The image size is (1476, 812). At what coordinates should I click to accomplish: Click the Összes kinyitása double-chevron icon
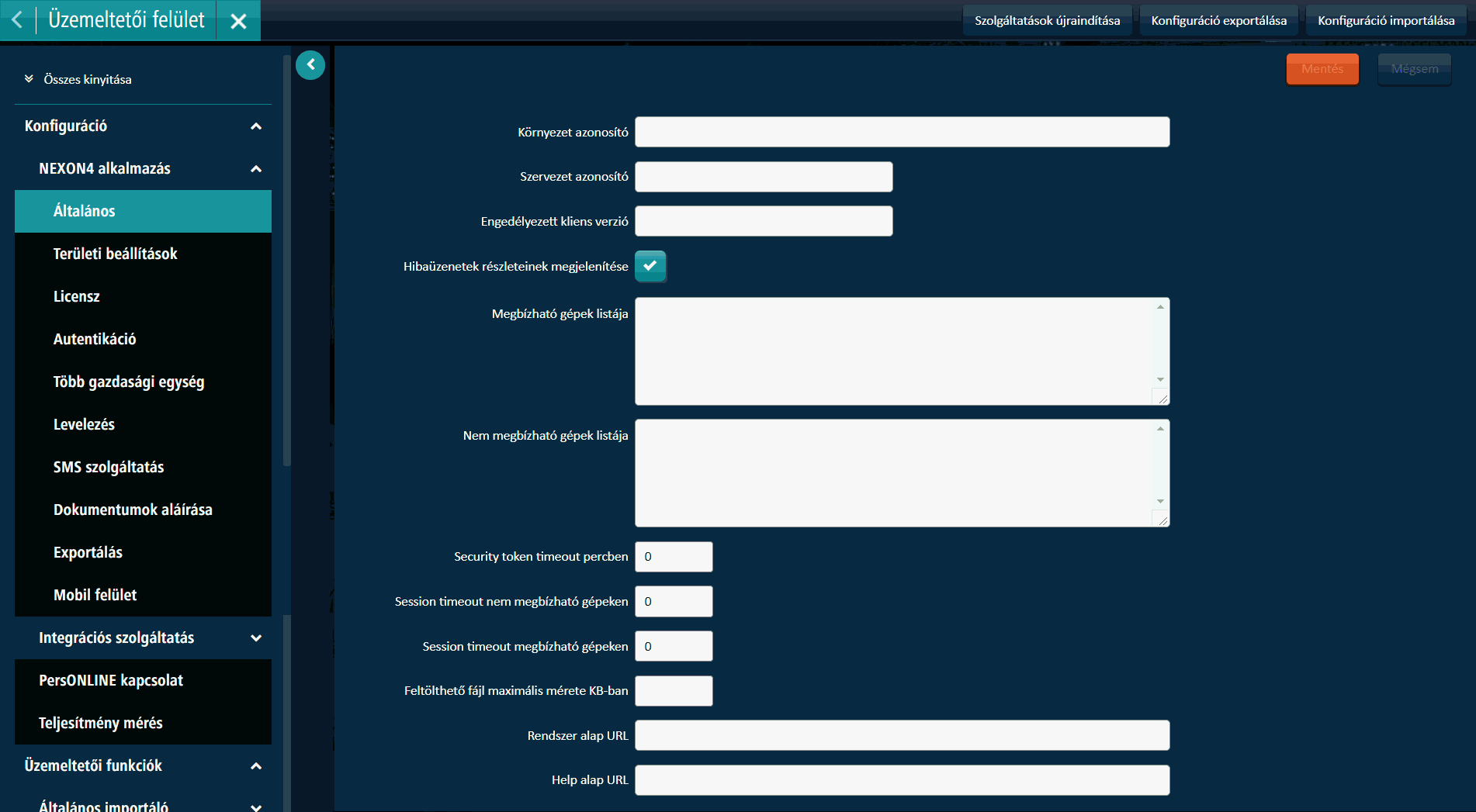(x=29, y=79)
